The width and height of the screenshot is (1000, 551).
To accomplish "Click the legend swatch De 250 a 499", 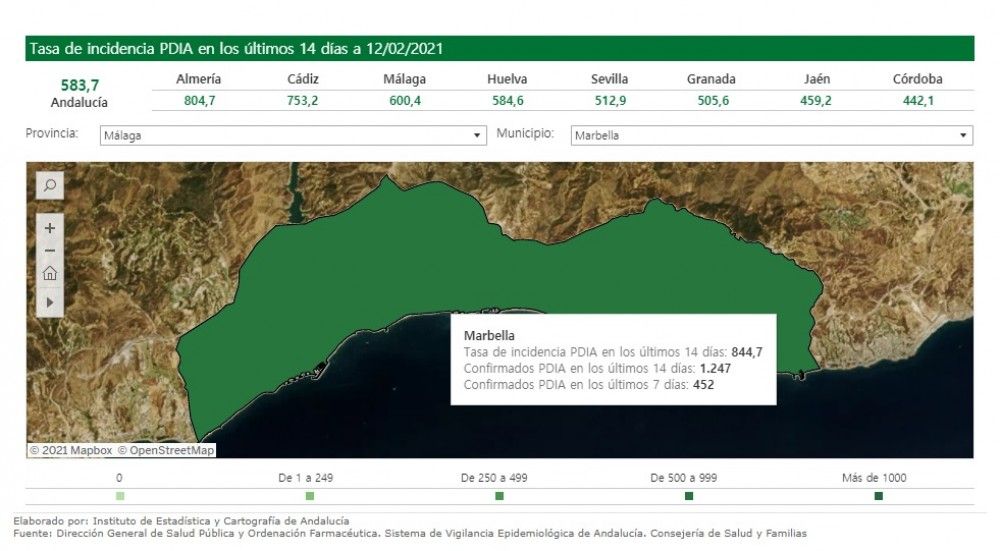I will [x=499, y=496].
